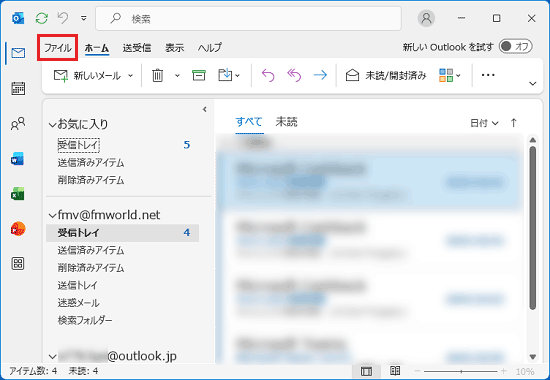Select 送信済みアイテム under fmv@fmworld.net
Image resolution: width=550 pixels, height=380 pixels.
91,251
